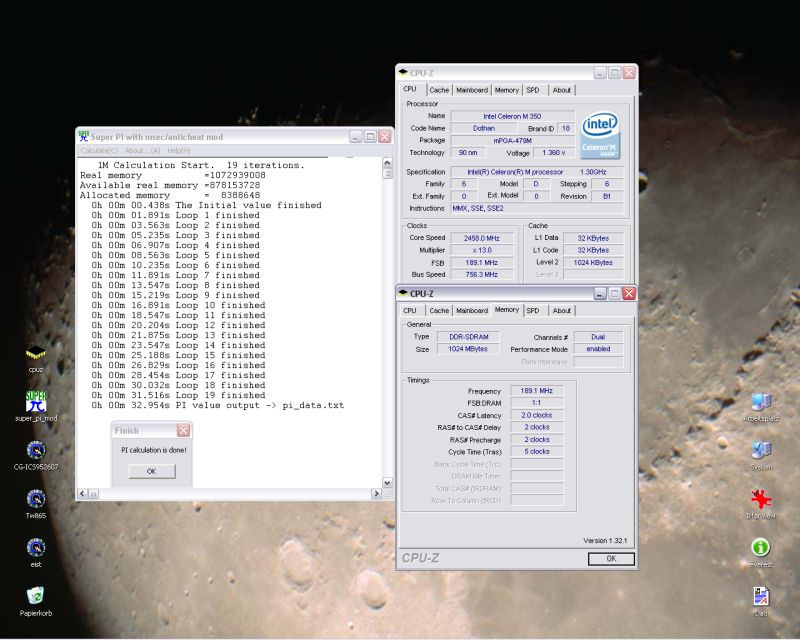Click the Channels # Dual field
The width and height of the screenshot is (800, 640).
coord(598,337)
